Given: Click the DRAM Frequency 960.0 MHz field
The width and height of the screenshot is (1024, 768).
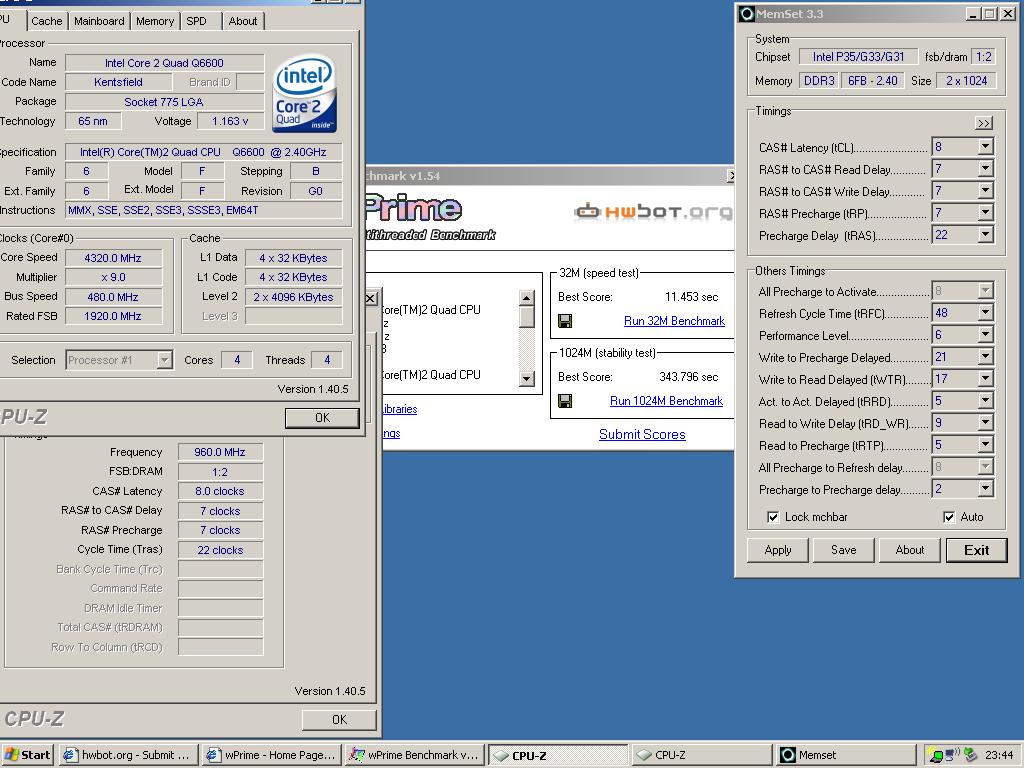Looking at the screenshot, I should [219, 452].
